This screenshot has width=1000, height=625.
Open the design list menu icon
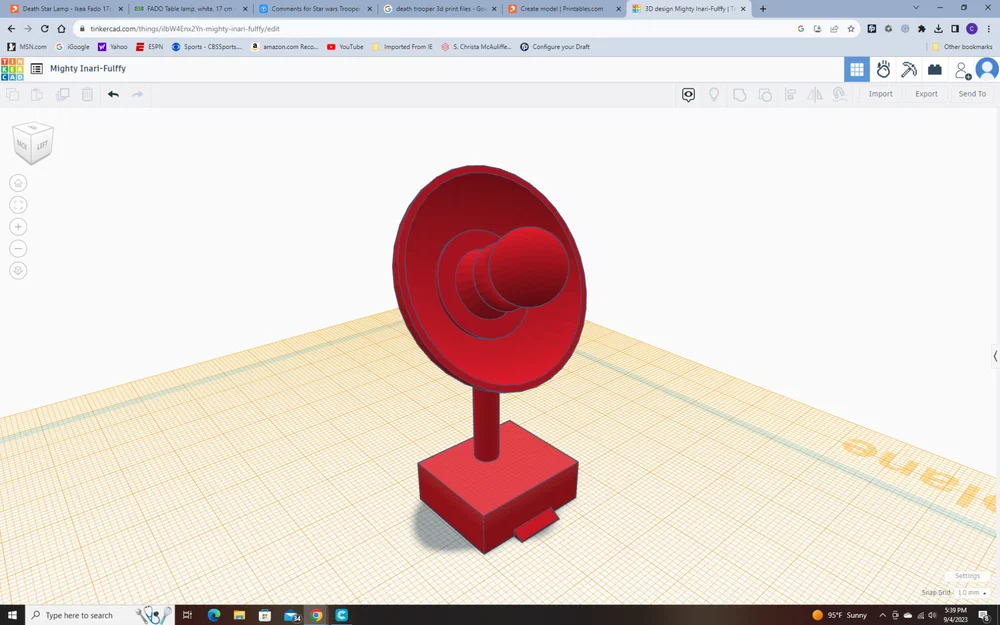pyautogui.click(x=37, y=68)
